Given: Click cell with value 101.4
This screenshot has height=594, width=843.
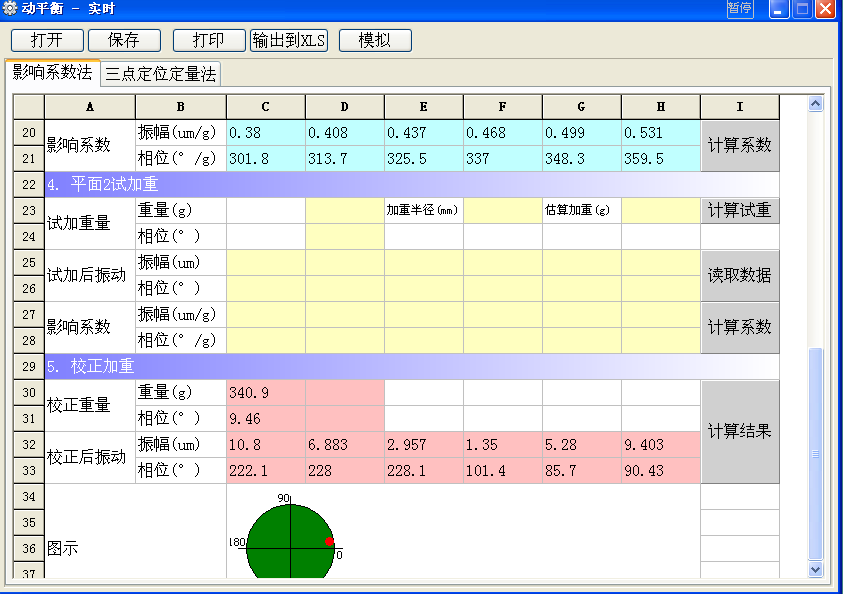Looking at the screenshot, I should [x=503, y=471].
